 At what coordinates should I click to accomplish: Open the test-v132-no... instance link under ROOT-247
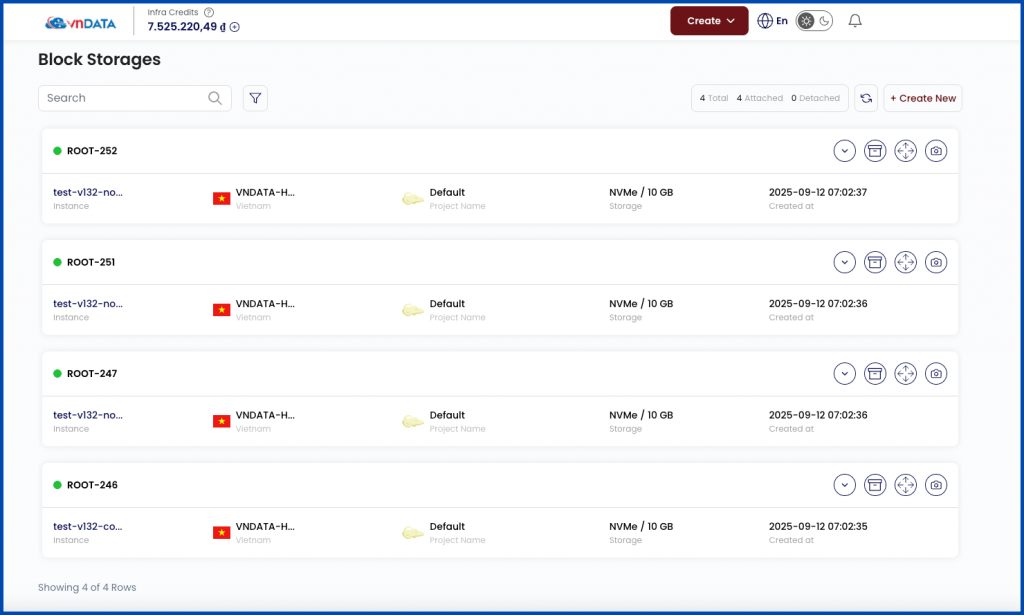pyautogui.click(x=88, y=415)
